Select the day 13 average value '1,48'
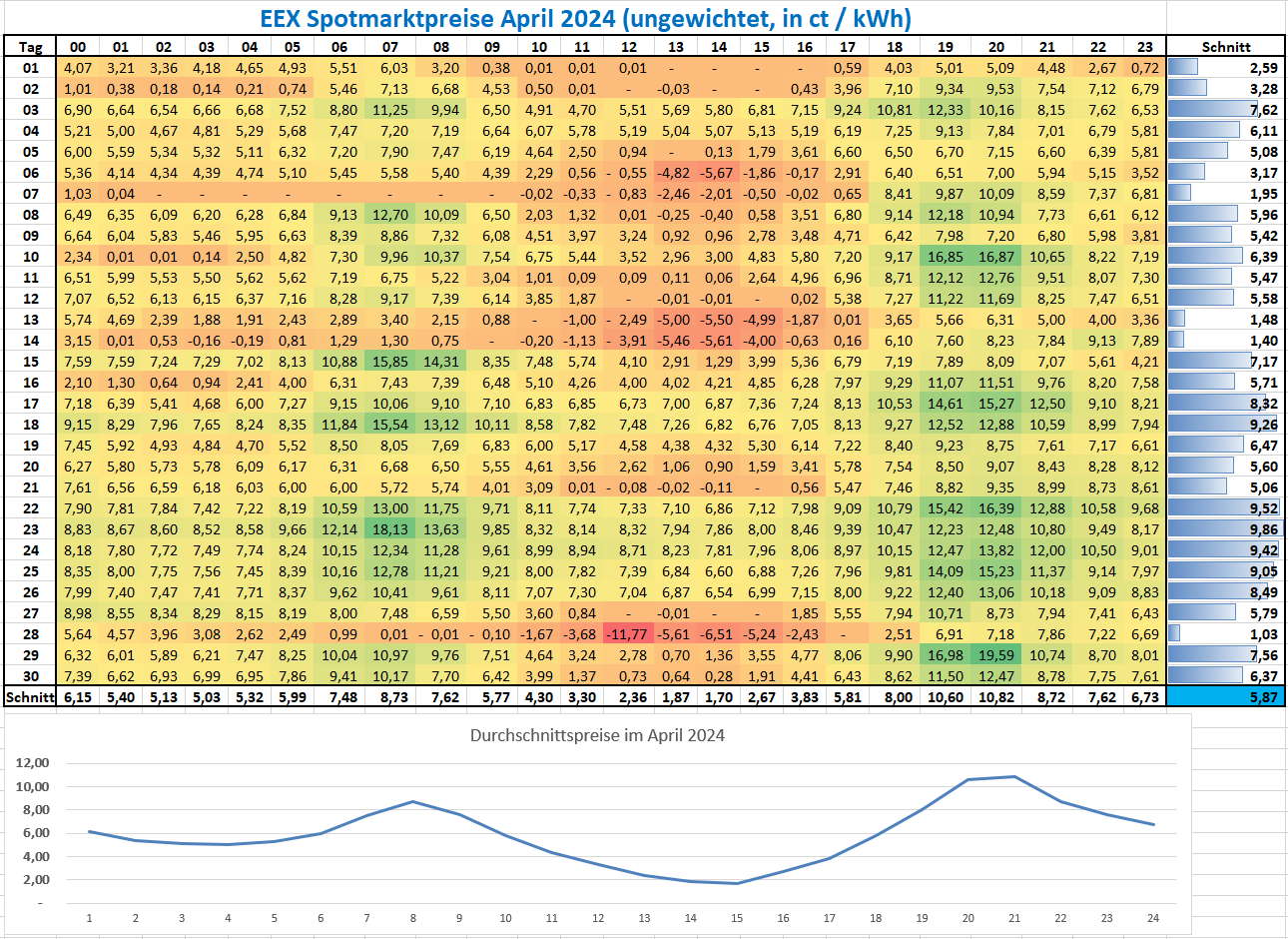The width and height of the screenshot is (1288, 939). tap(1263, 320)
